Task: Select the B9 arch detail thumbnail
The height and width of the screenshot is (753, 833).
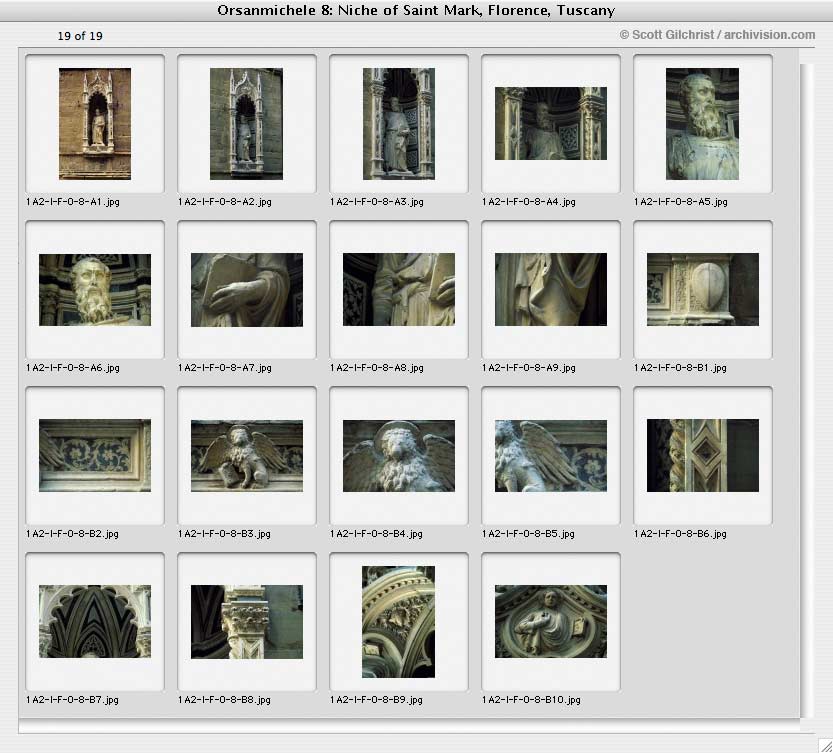Action: [x=398, y=622]
